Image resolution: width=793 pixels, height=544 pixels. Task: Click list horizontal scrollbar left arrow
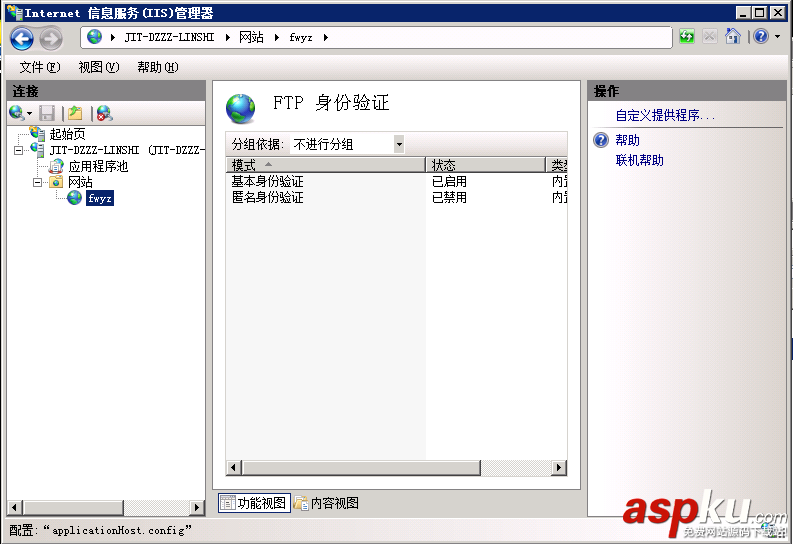234,468
